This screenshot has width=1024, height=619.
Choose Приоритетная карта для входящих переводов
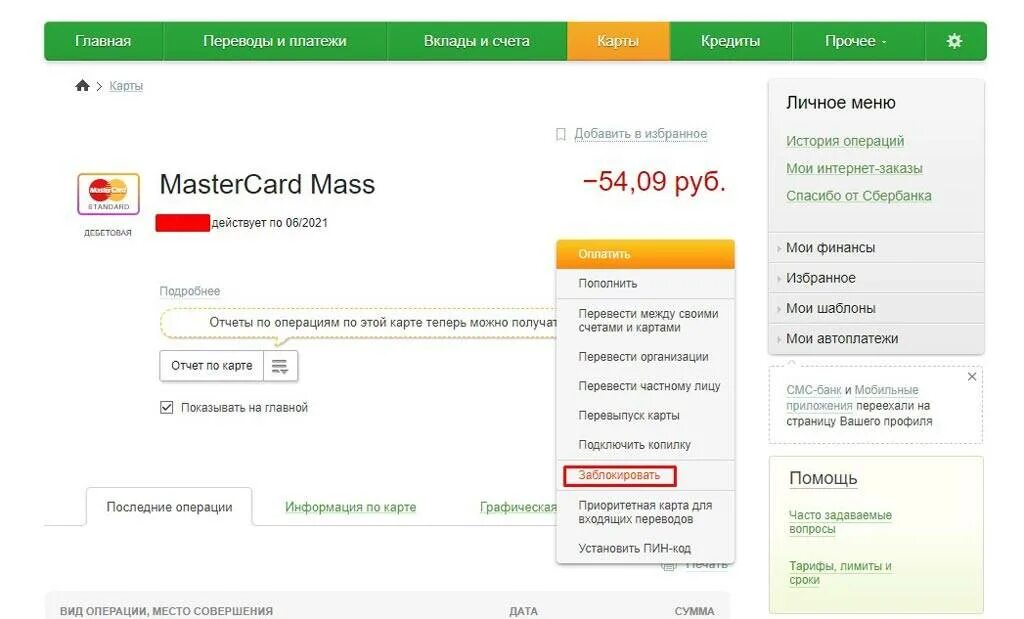[645, 512]
